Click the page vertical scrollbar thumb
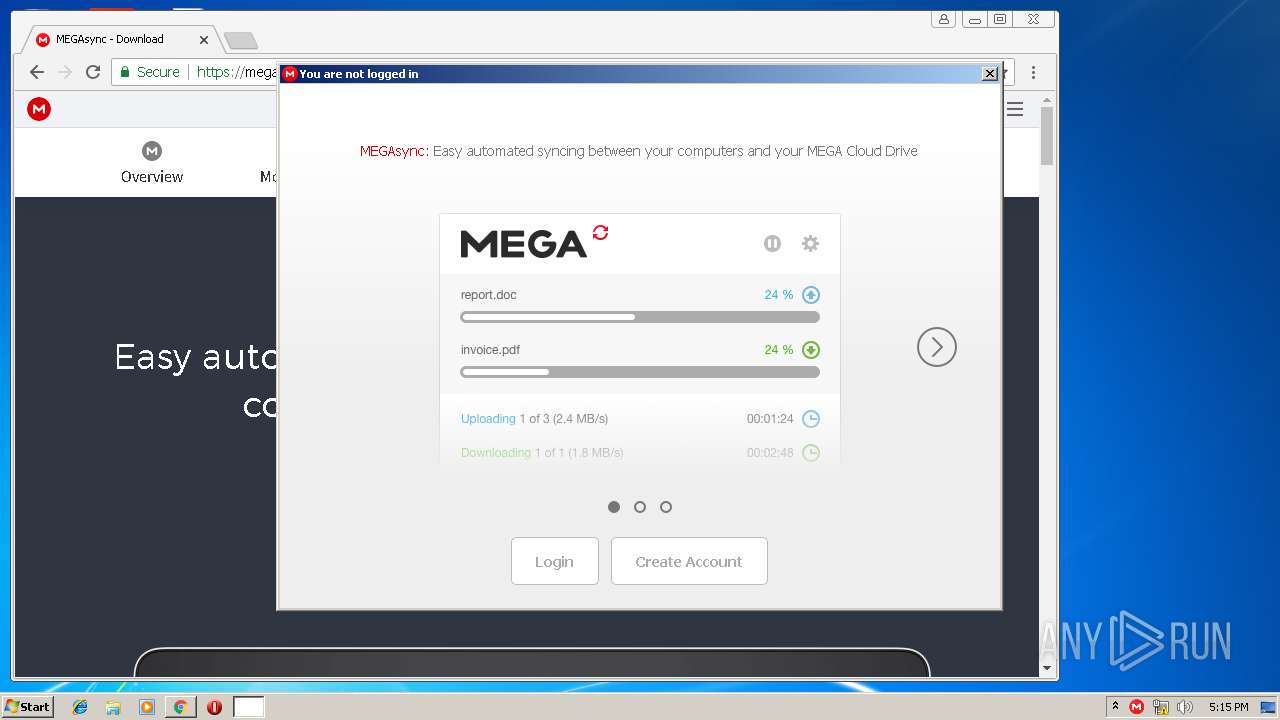The image size is (1280, 720). pos(1047,136)
